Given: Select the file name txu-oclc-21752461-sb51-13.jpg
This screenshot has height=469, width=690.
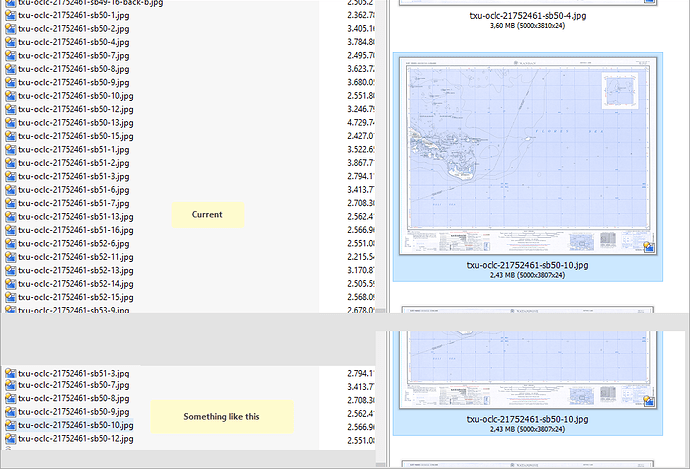Looking at the screenshot, I should pyautogui.click(x=76, y=217).
